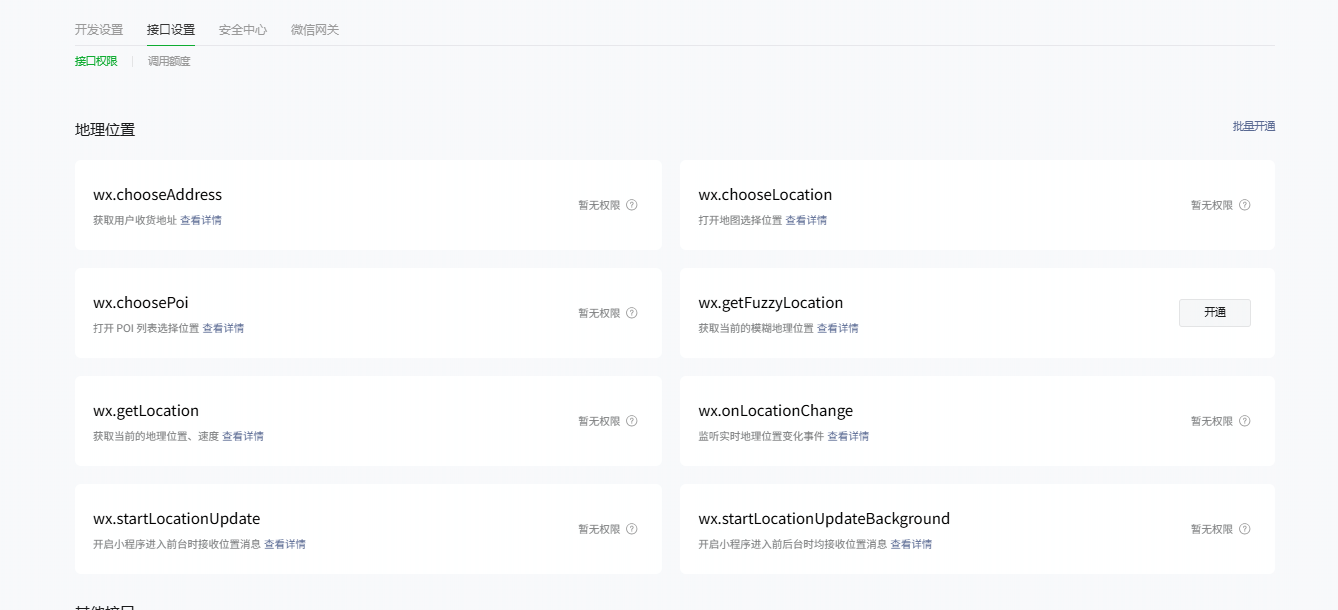Switch to 调用额度 sub-tab
Screen dimensions: 1338x610
(x=169, y=61)
